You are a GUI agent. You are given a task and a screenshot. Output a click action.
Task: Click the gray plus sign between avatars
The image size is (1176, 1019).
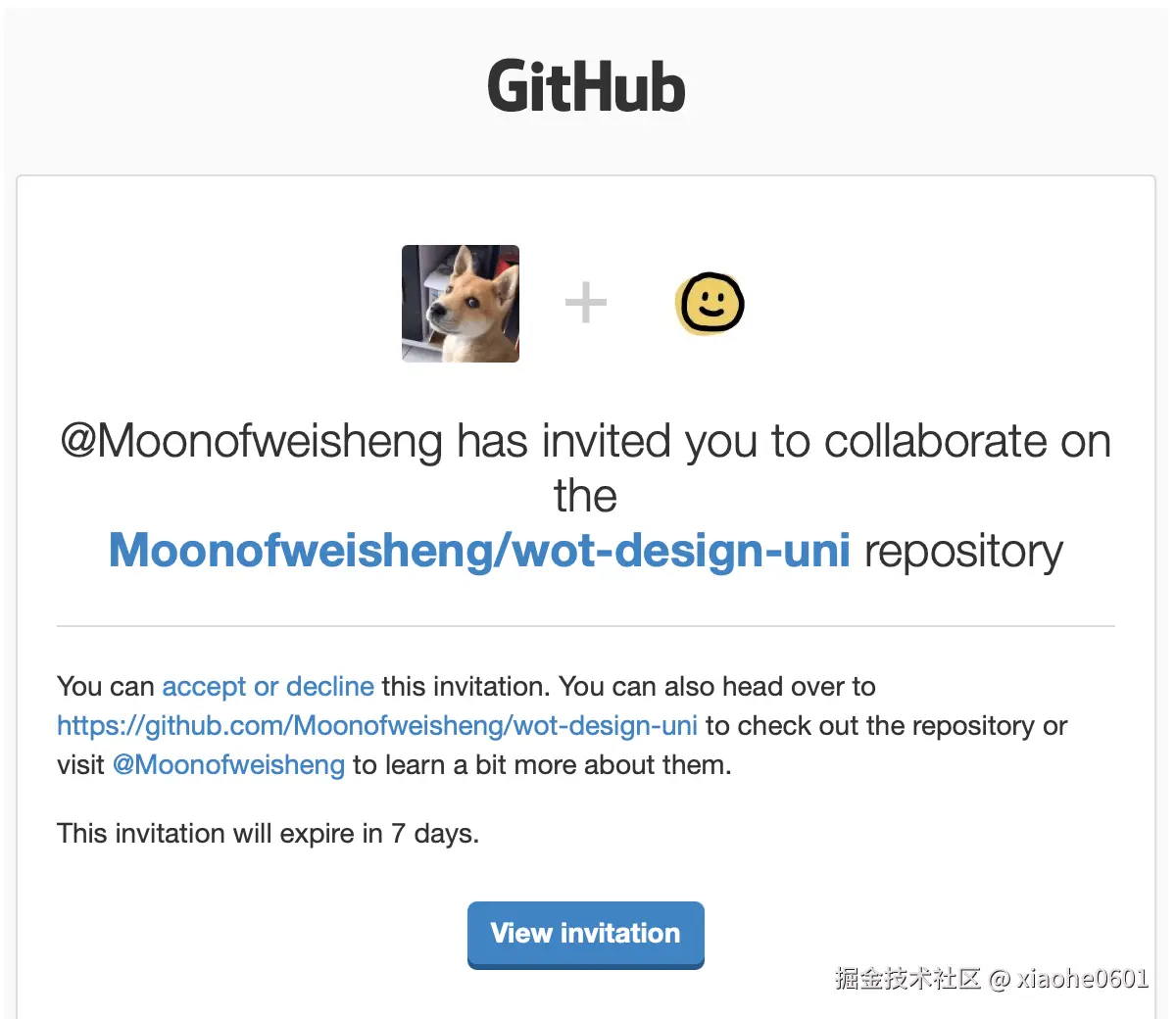tap(586, 303)
